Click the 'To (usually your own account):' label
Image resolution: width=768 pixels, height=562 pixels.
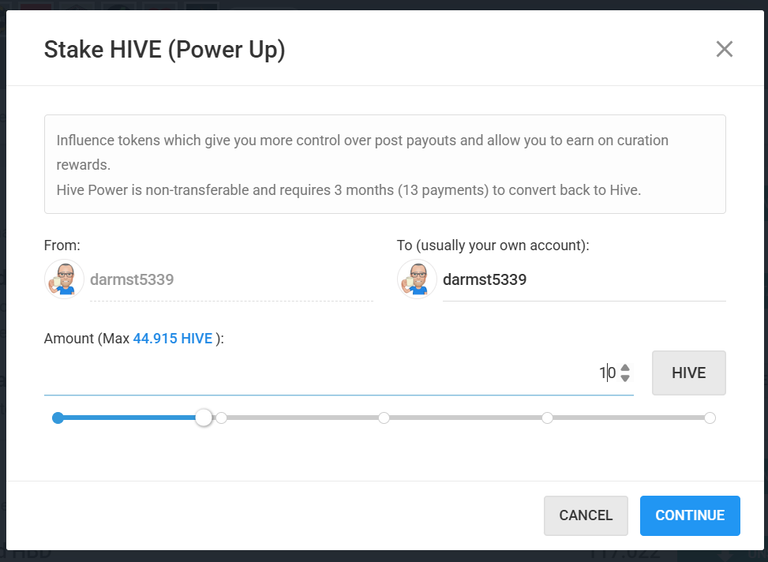(493, 245)
